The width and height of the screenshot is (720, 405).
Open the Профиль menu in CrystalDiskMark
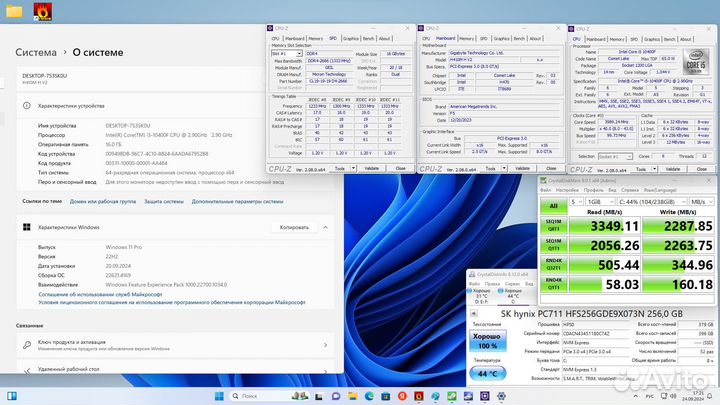coord(593,190)
